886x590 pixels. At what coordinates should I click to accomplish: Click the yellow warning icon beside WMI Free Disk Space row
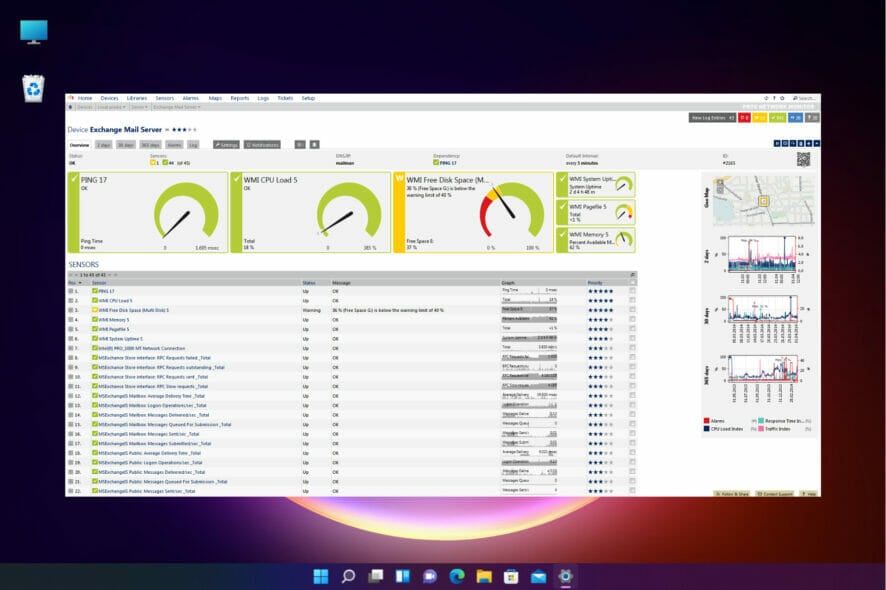pos(95,310)
